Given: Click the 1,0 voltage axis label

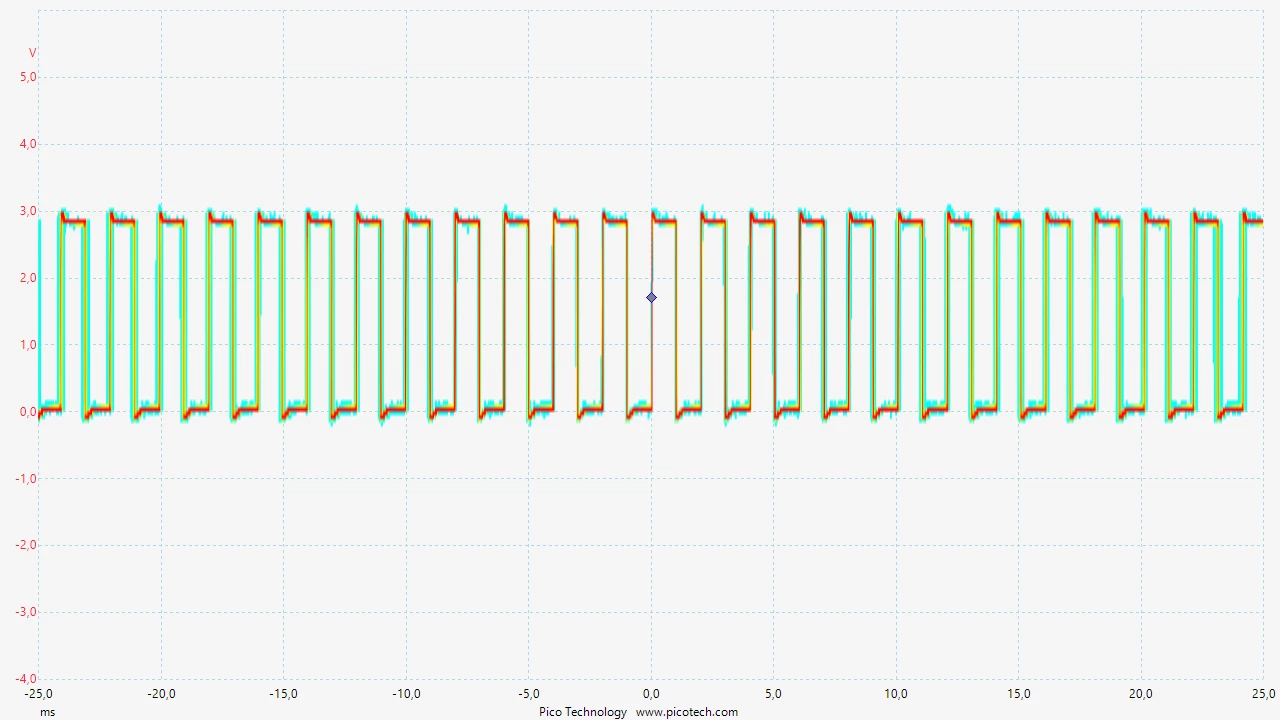Looking at the screenshot, I should pos(28,345).
